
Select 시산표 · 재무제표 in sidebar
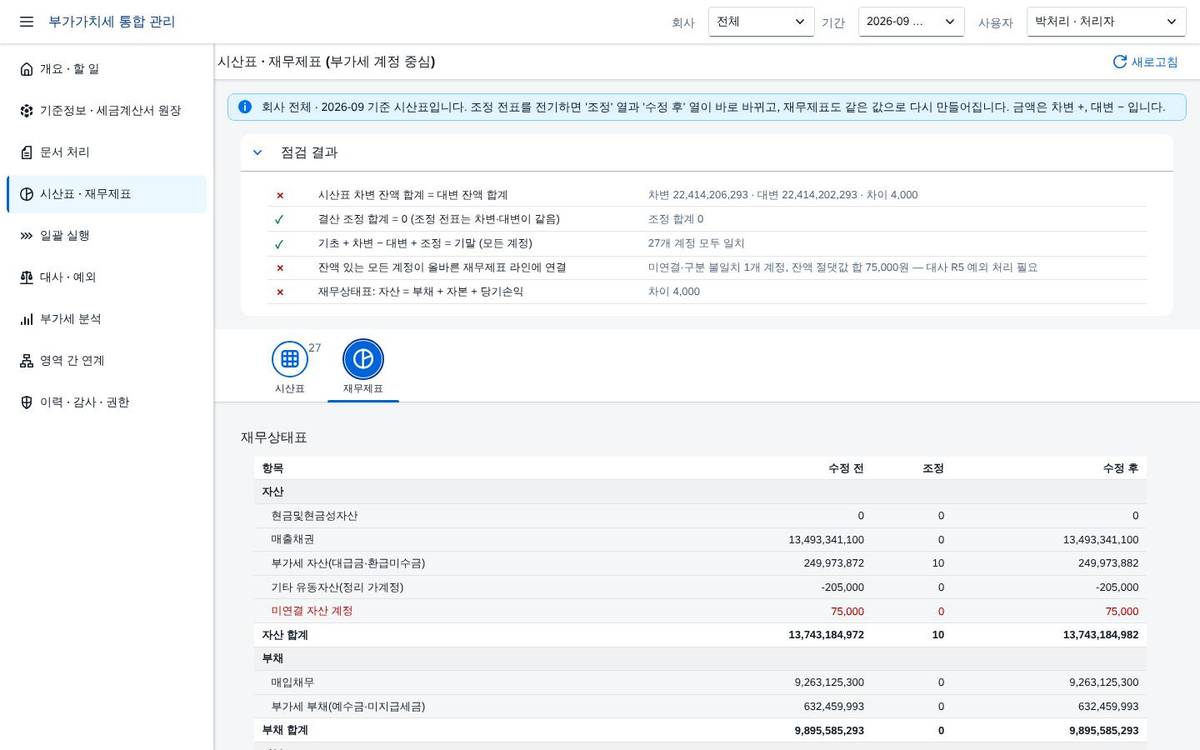[107, 194]
